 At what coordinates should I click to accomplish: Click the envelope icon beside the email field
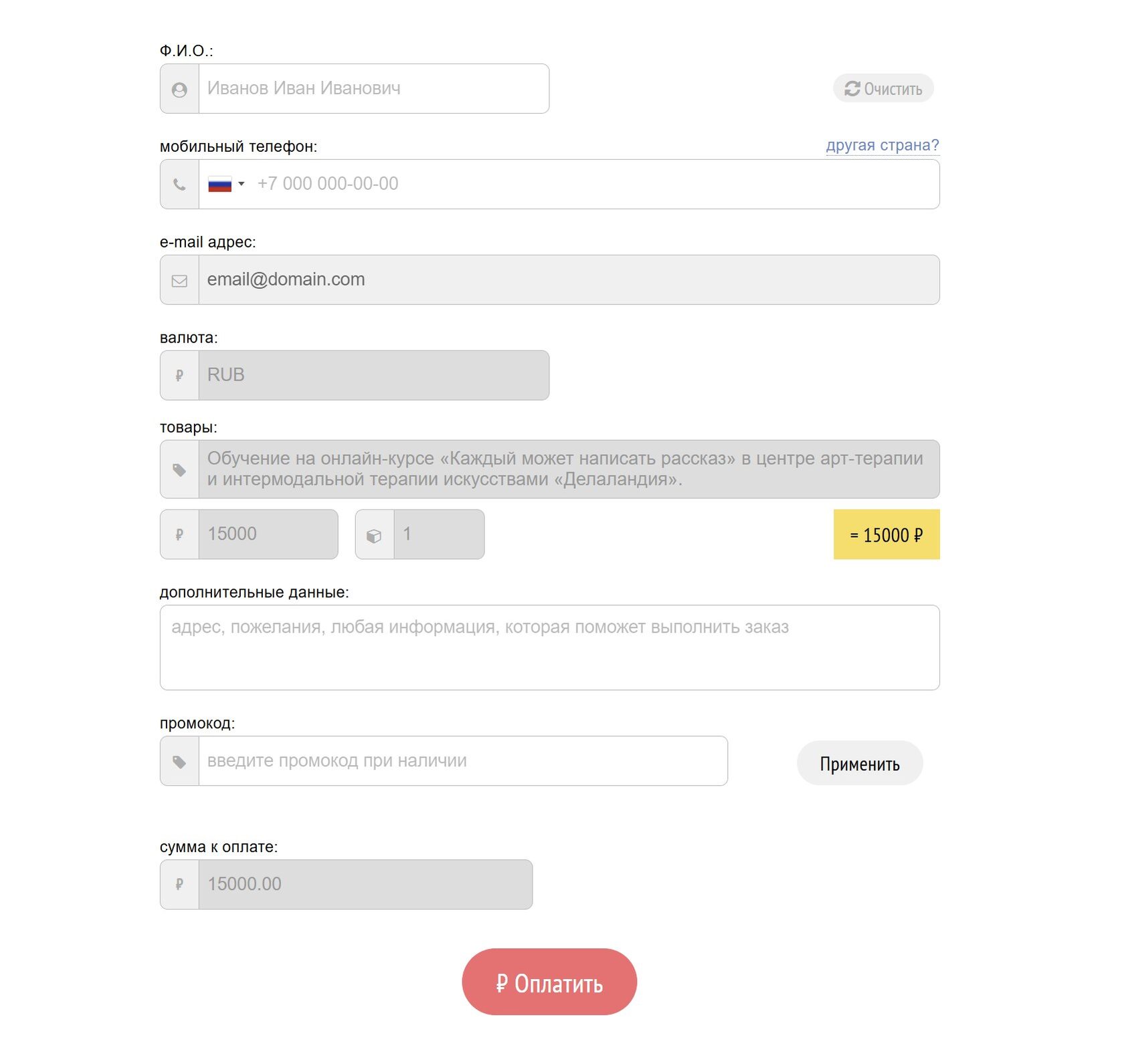179,280
